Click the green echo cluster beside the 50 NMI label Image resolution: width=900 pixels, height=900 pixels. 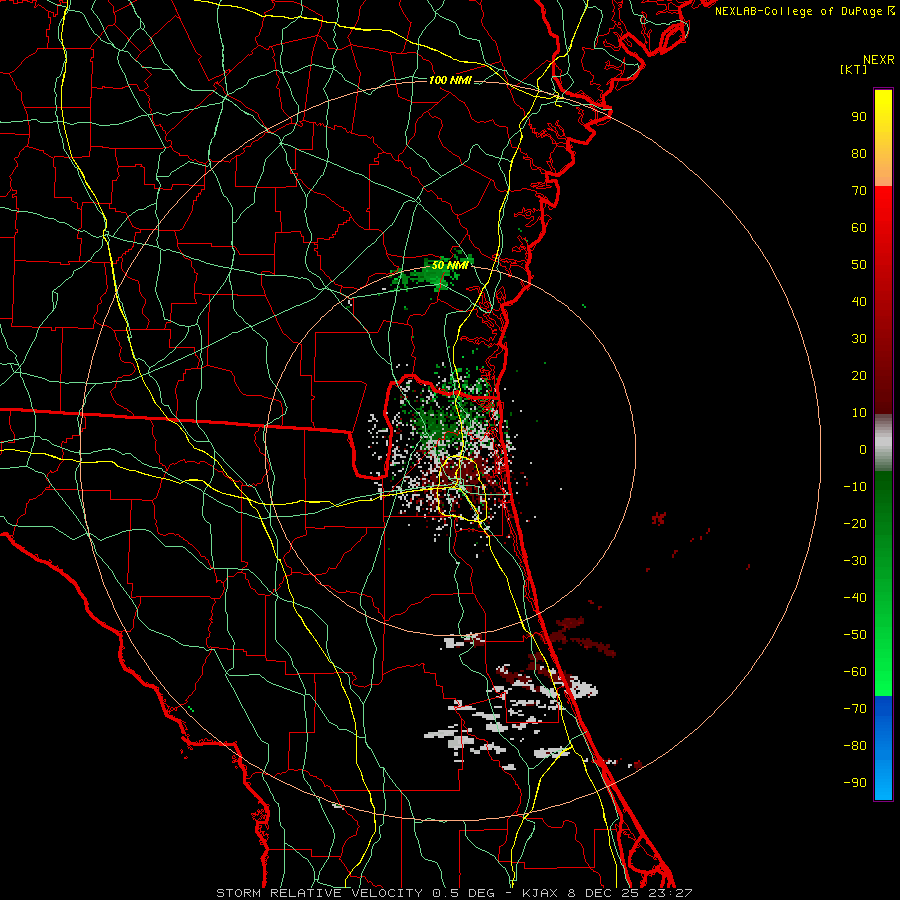click(x=433, y=273)
